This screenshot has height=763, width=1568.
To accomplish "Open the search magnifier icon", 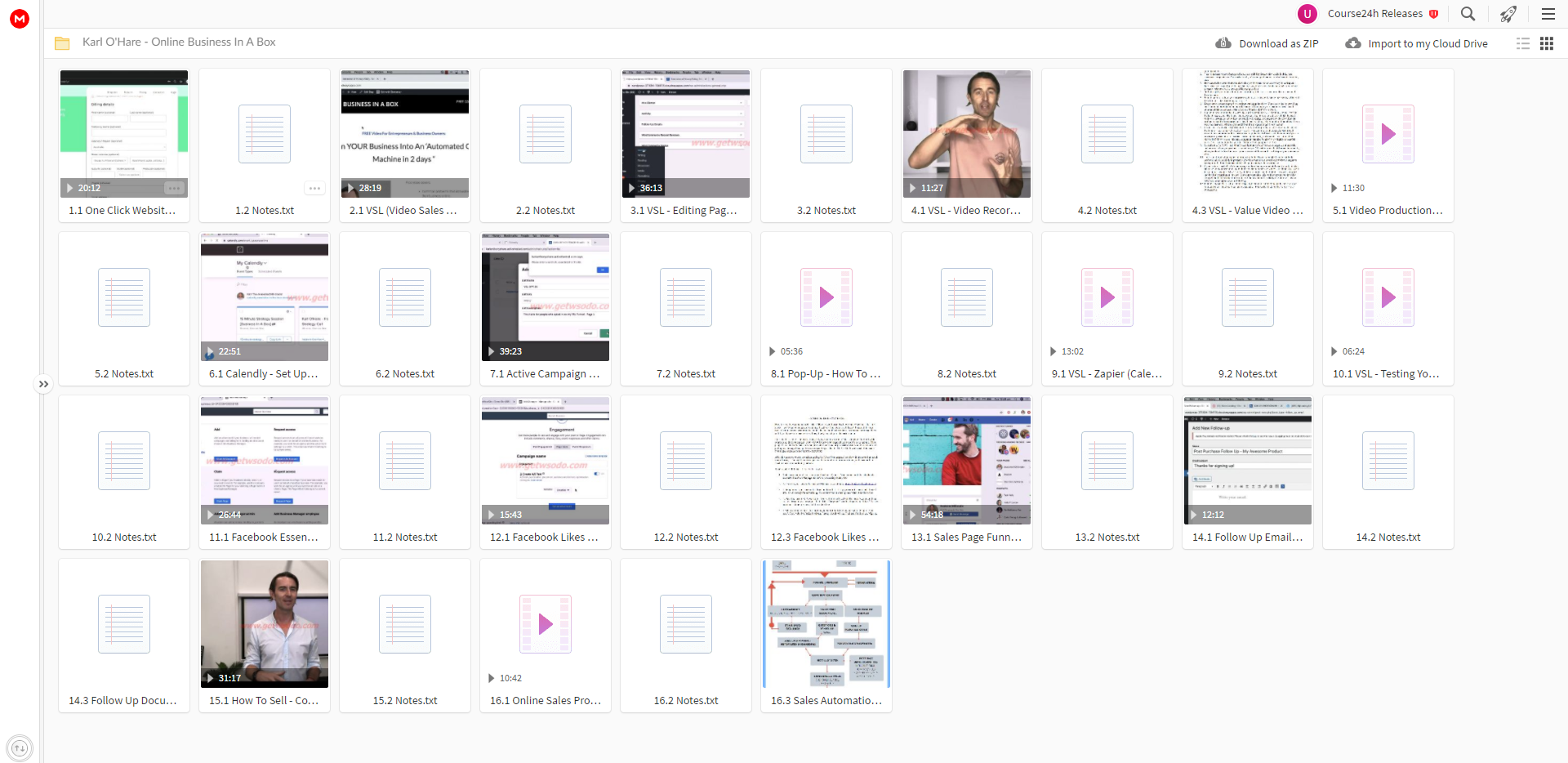I will click(x=1468, y=14).
